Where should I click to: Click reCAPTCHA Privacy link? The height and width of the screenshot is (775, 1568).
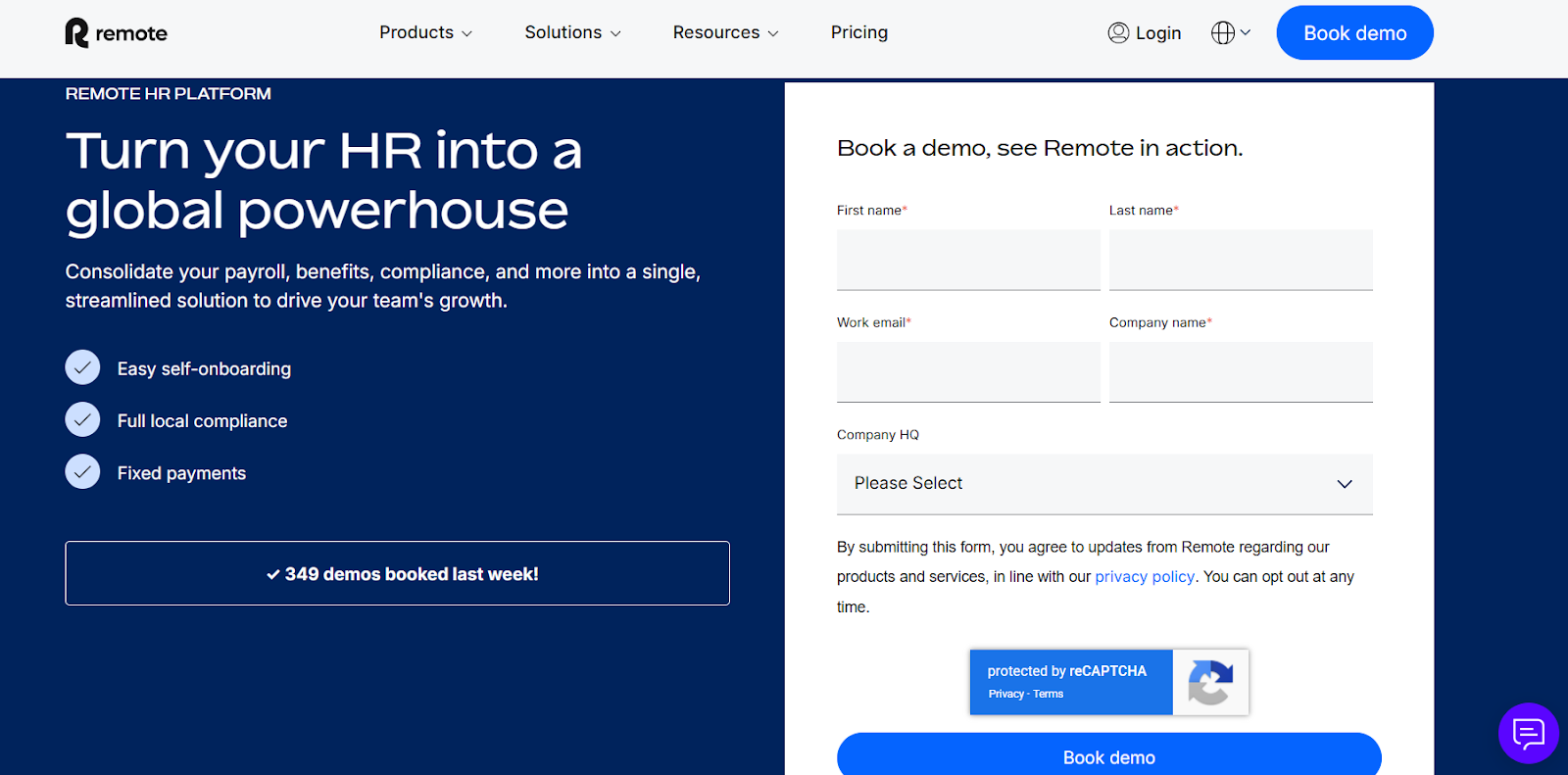1005,694
